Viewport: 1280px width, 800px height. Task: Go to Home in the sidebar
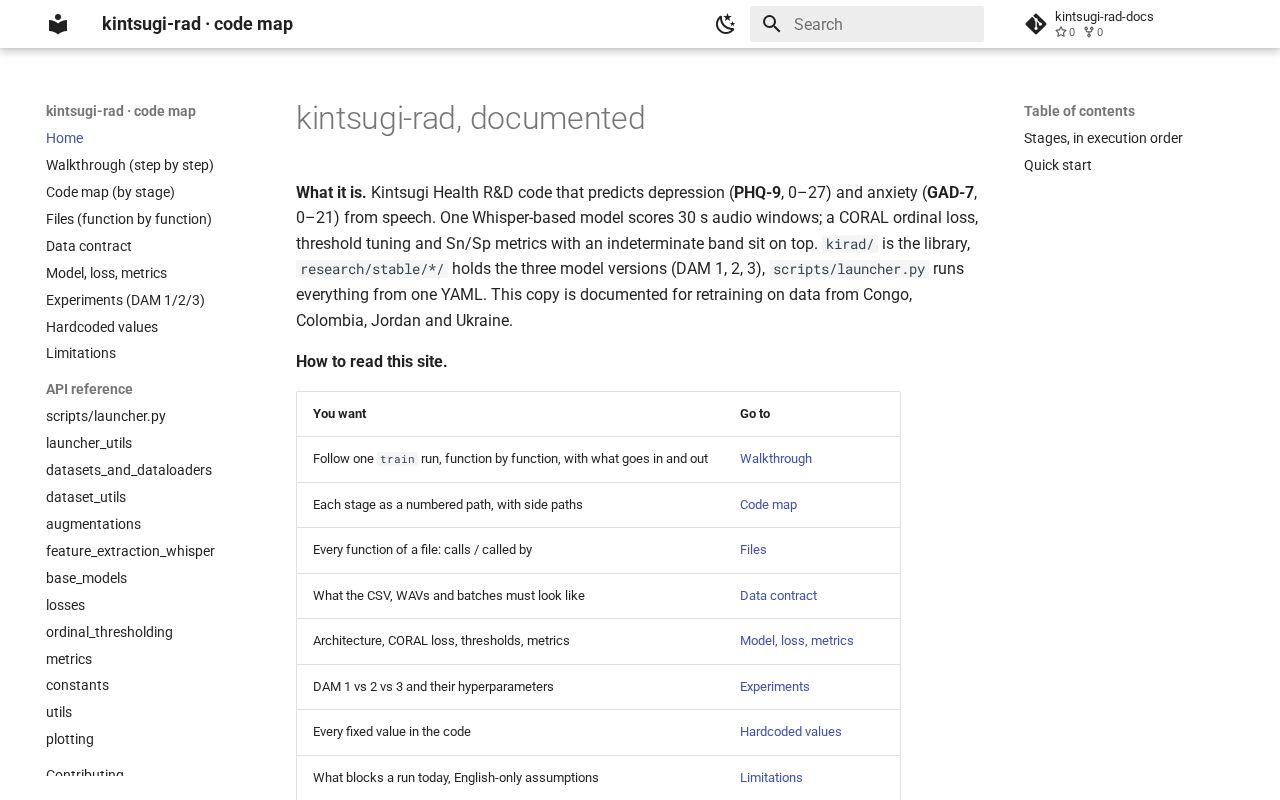[65, 138]
